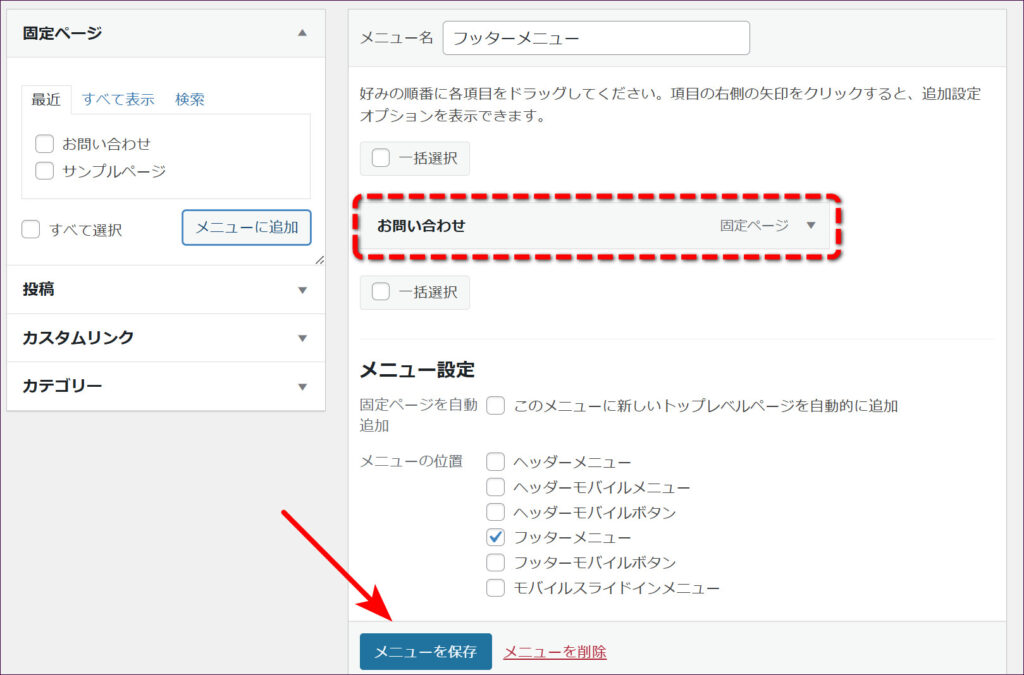
Task: Toggle the lower 一括選択 checkbox
Action: pos(381,292)
